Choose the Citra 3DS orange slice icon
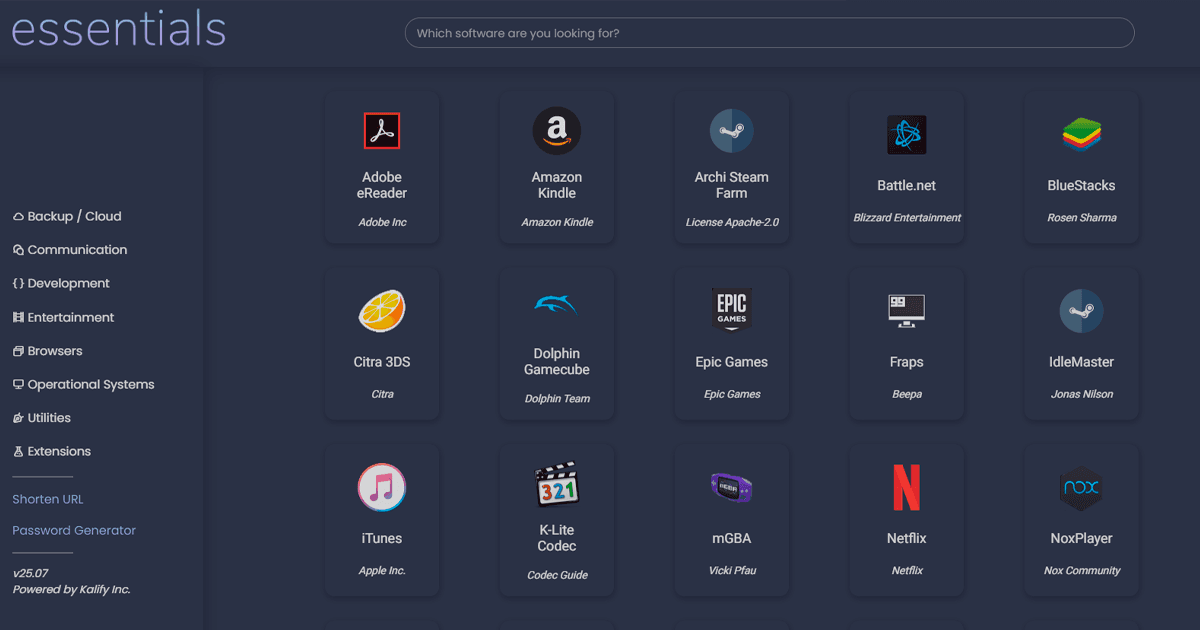 [381, 311]
